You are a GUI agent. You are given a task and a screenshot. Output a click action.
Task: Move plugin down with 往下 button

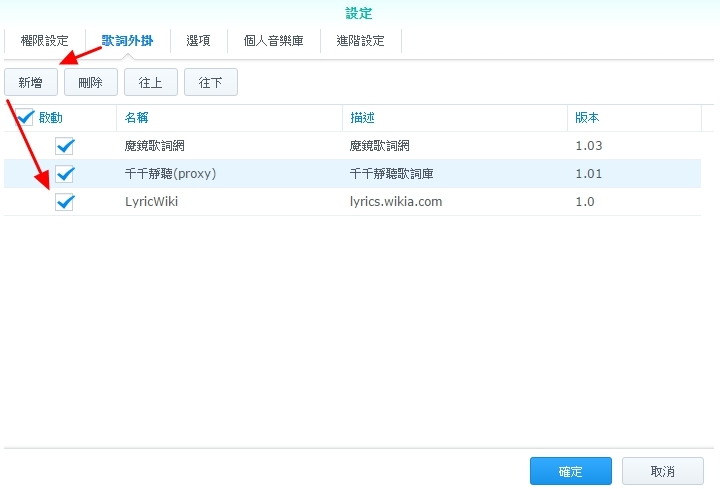click(210, 82)
